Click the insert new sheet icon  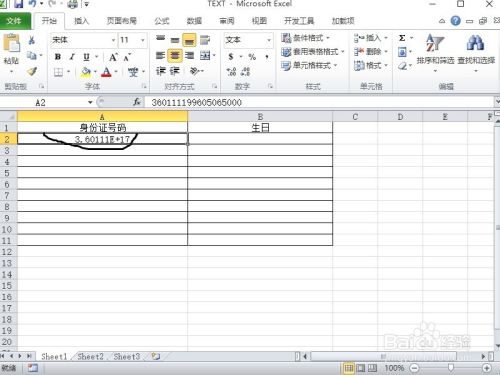click(156, 356)
